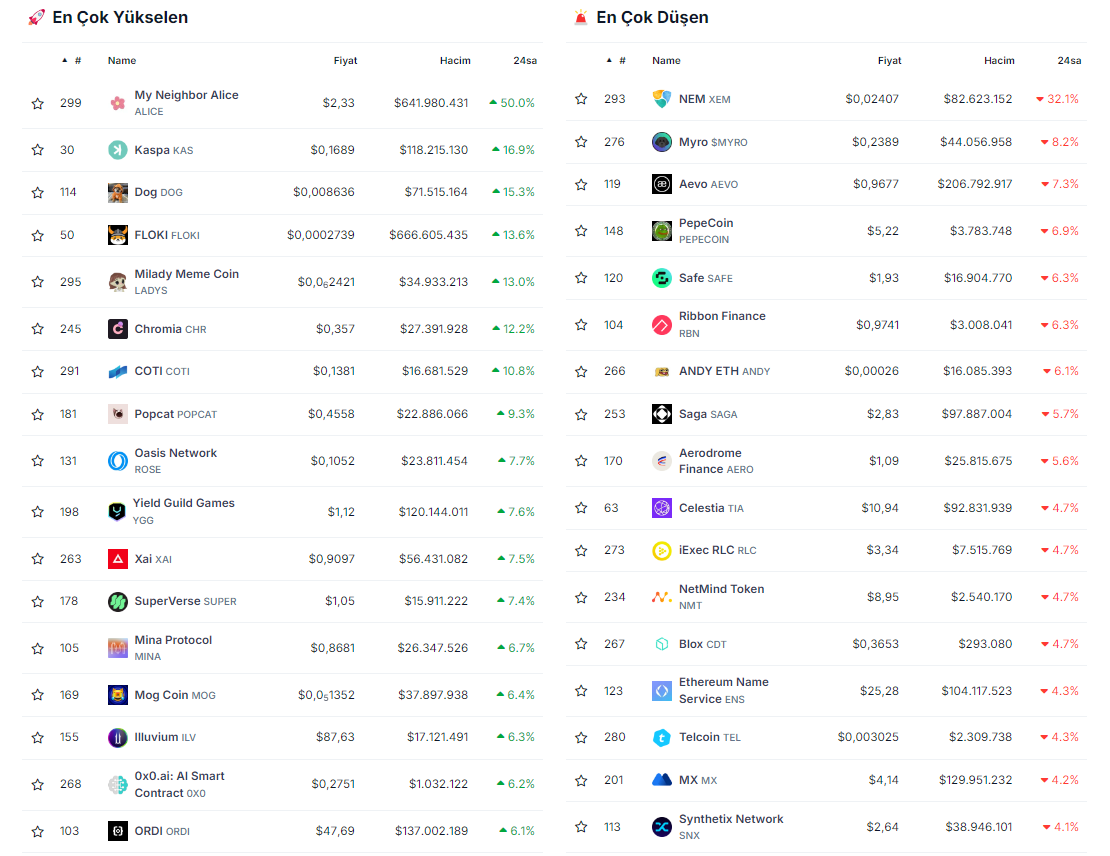Sort losers table by # rank column
Screen dimensions: 1110x856
point(621,61)
